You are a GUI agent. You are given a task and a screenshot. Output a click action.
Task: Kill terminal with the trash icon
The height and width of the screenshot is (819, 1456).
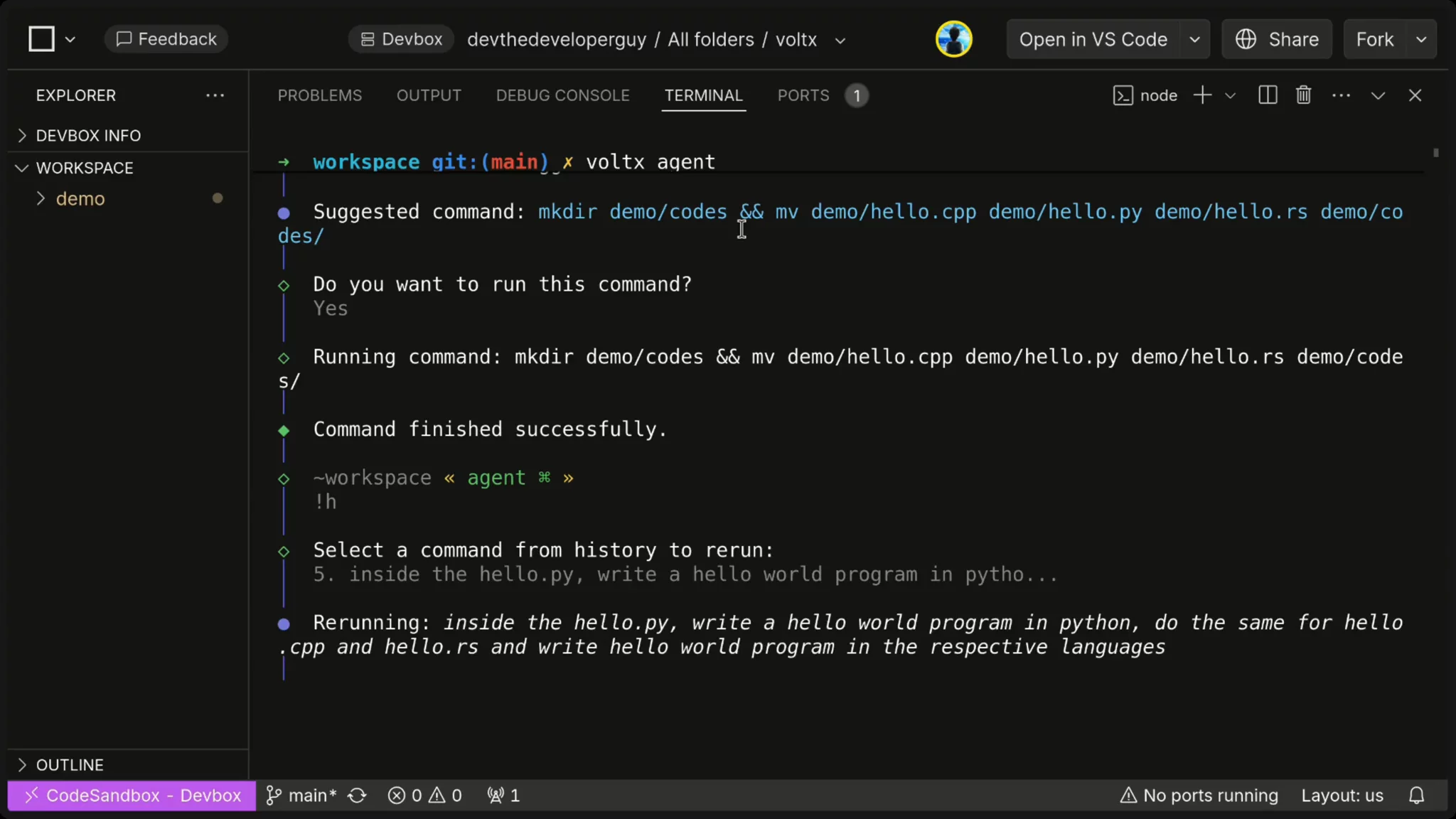click(x=1303, y=95)
